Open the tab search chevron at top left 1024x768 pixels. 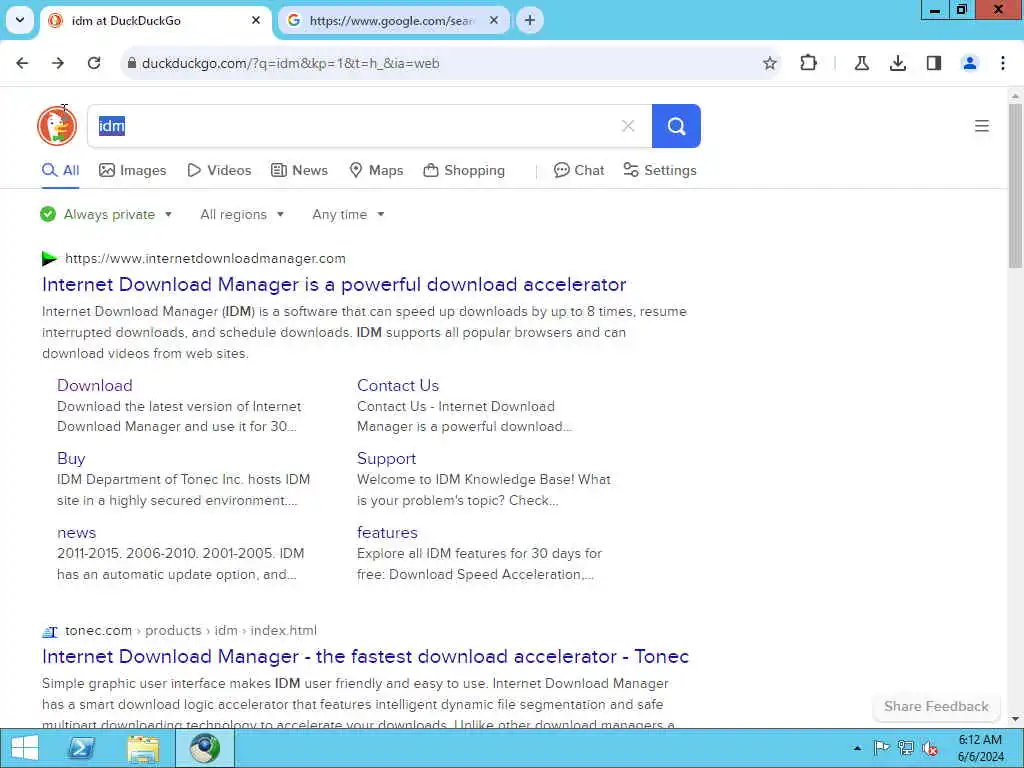coord(20,20)
